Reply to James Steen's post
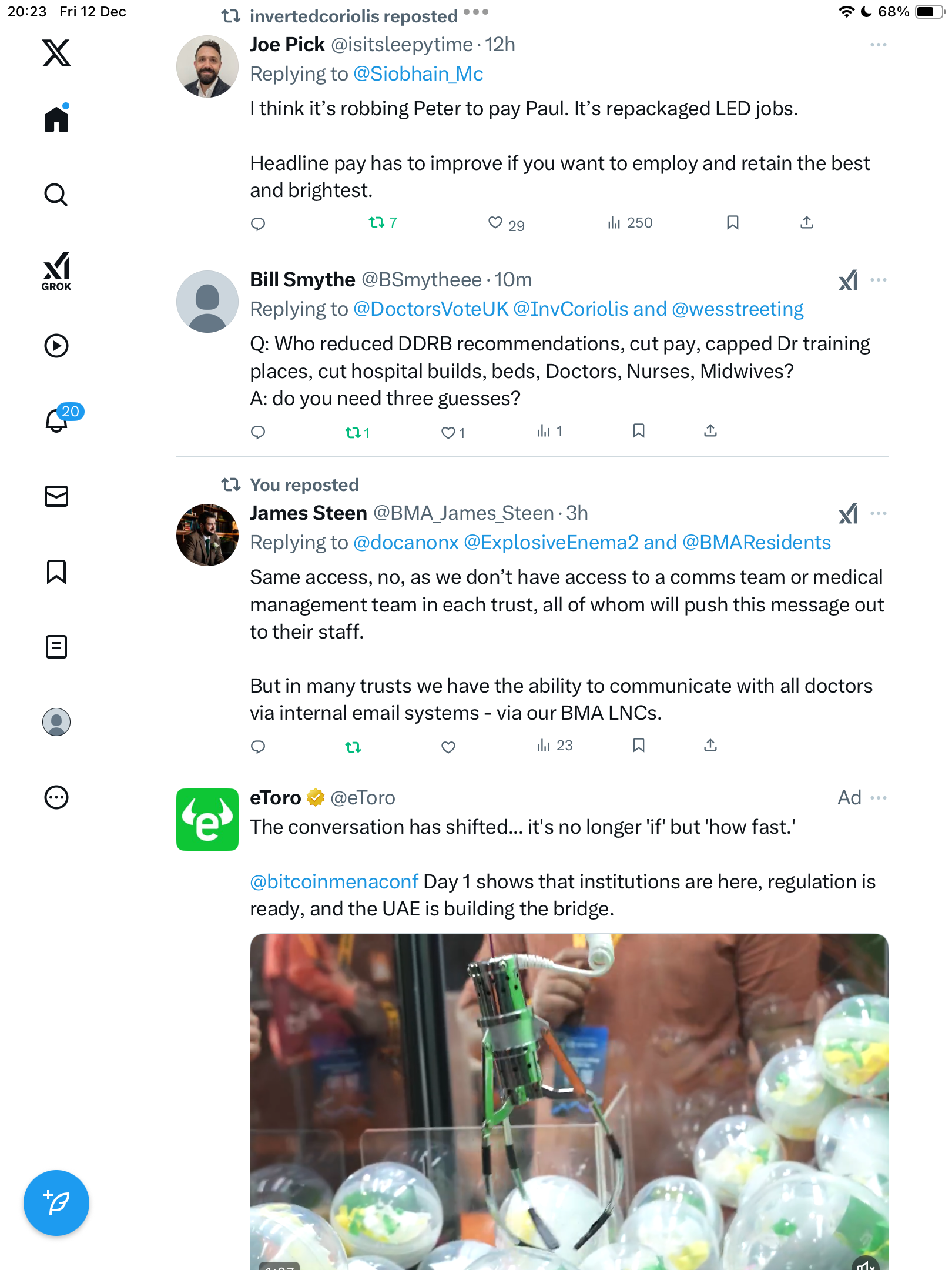952x1270 pixels. click(258, 747)
